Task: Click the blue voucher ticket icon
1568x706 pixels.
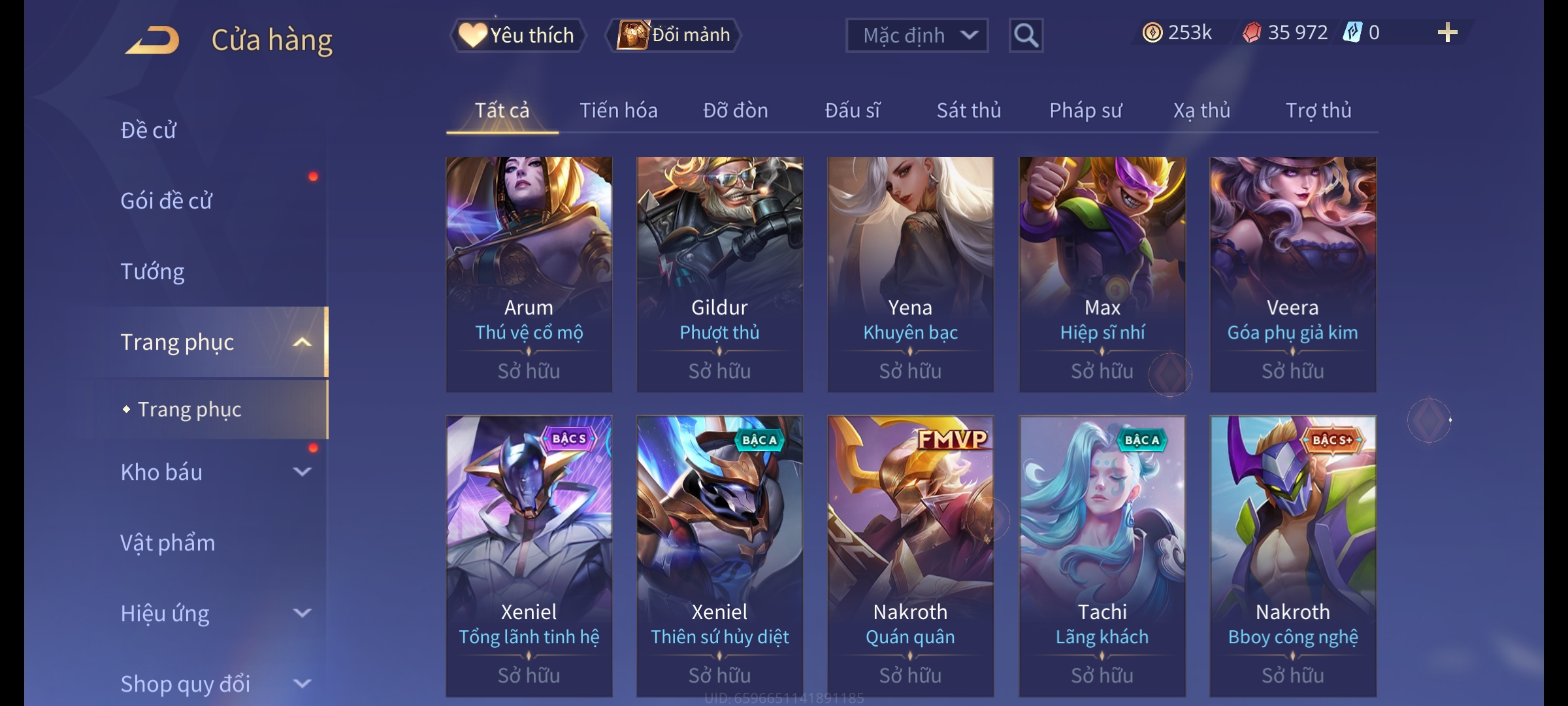Action: click(x=1352, y=33)
